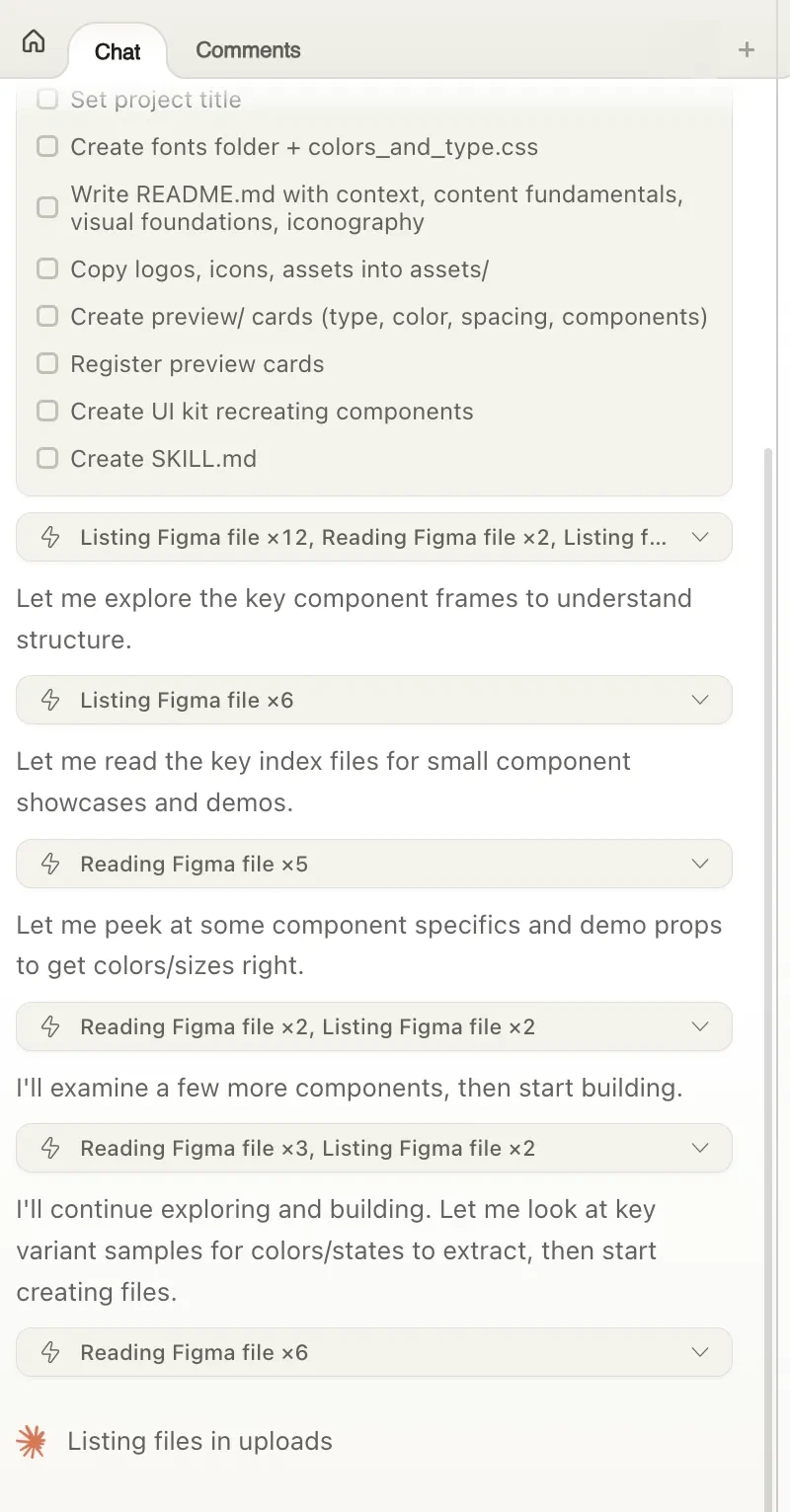
Task: Tick Create fonts folder + colors_and_type.css checkbox
Action: [x=47, y=147]
